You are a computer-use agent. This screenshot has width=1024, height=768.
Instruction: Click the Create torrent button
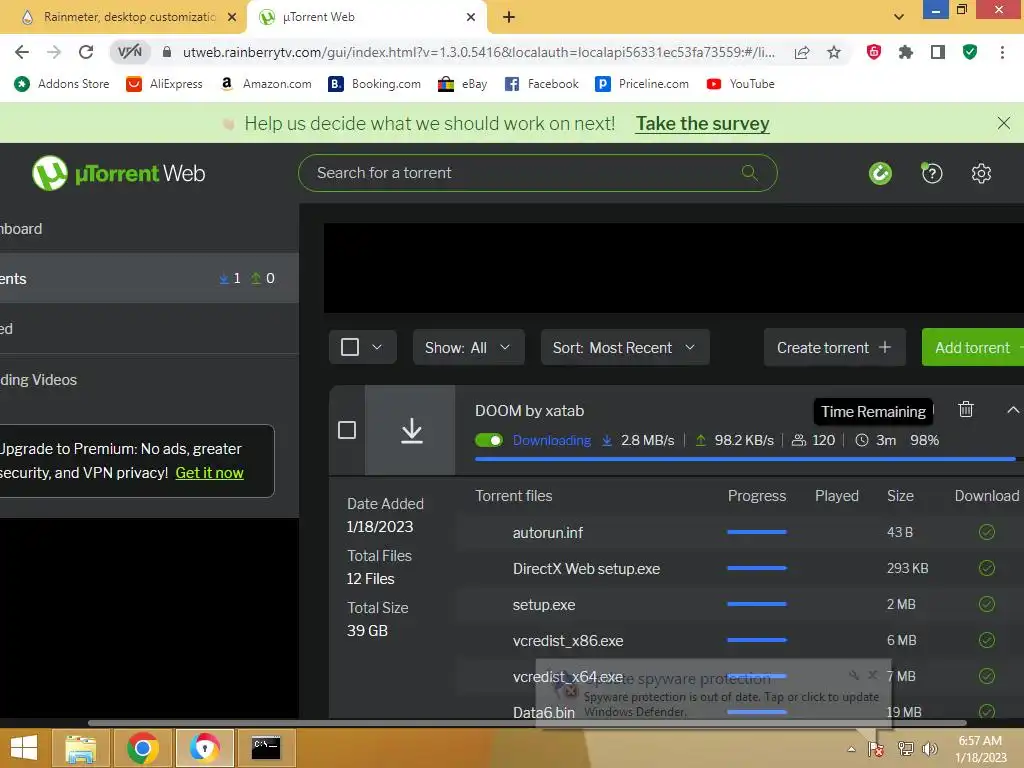point(834,347)
